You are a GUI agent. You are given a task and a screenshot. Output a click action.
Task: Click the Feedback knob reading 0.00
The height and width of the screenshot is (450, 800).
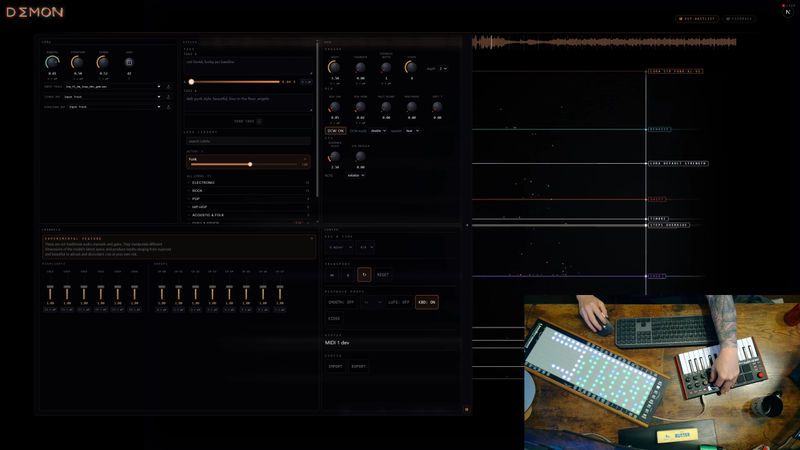click(360, 67)
